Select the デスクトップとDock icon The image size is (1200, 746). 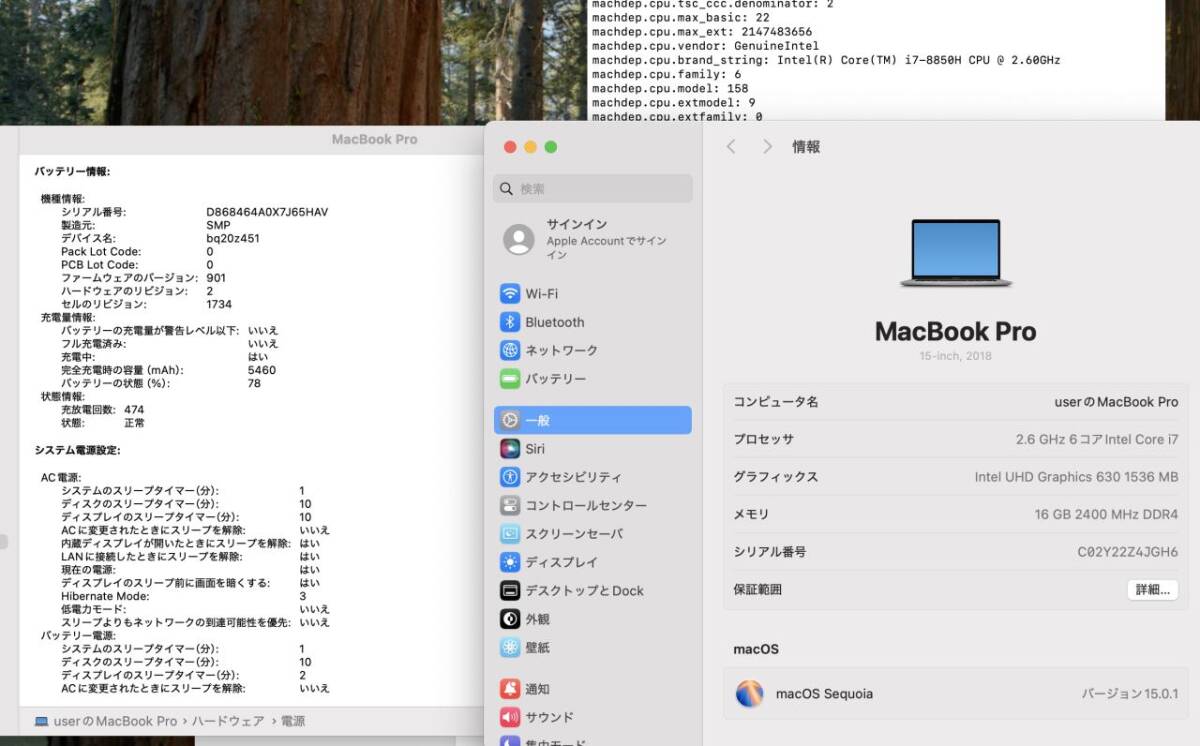tap(510, 590)
